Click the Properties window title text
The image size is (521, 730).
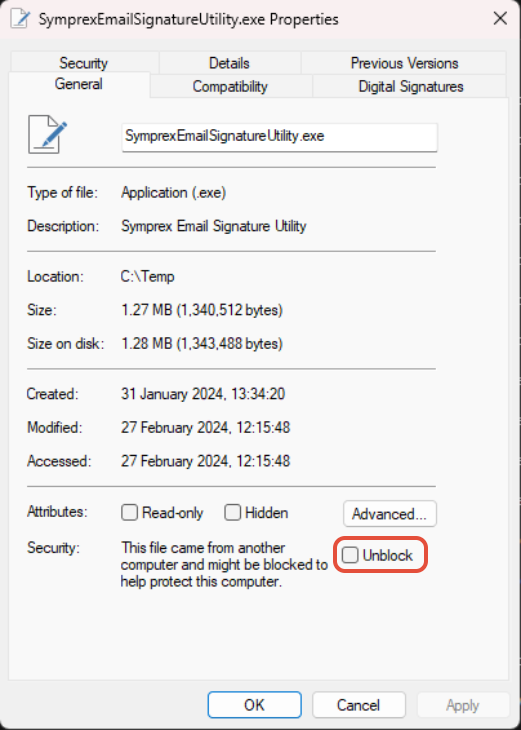pos(188,20)
